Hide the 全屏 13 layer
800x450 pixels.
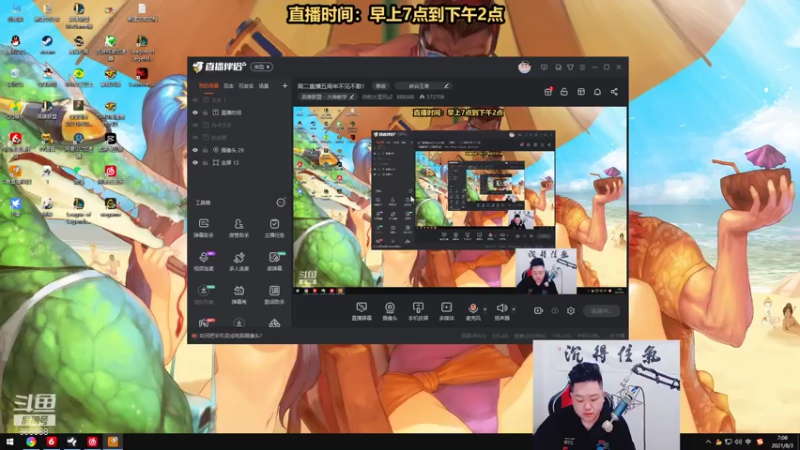point(195,163)
